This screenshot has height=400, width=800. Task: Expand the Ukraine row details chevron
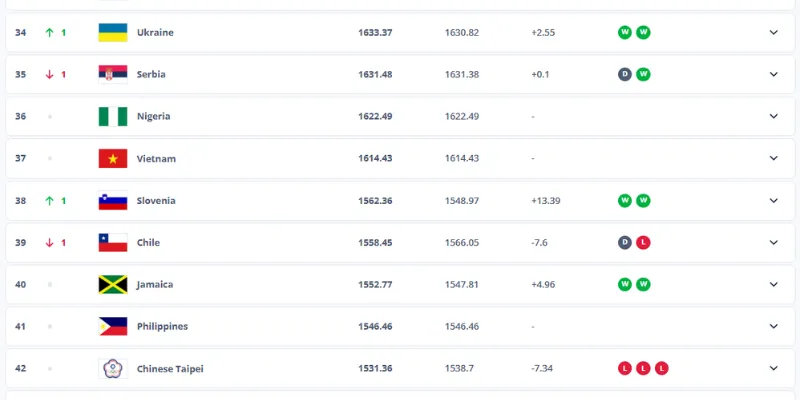click(773, 32)
